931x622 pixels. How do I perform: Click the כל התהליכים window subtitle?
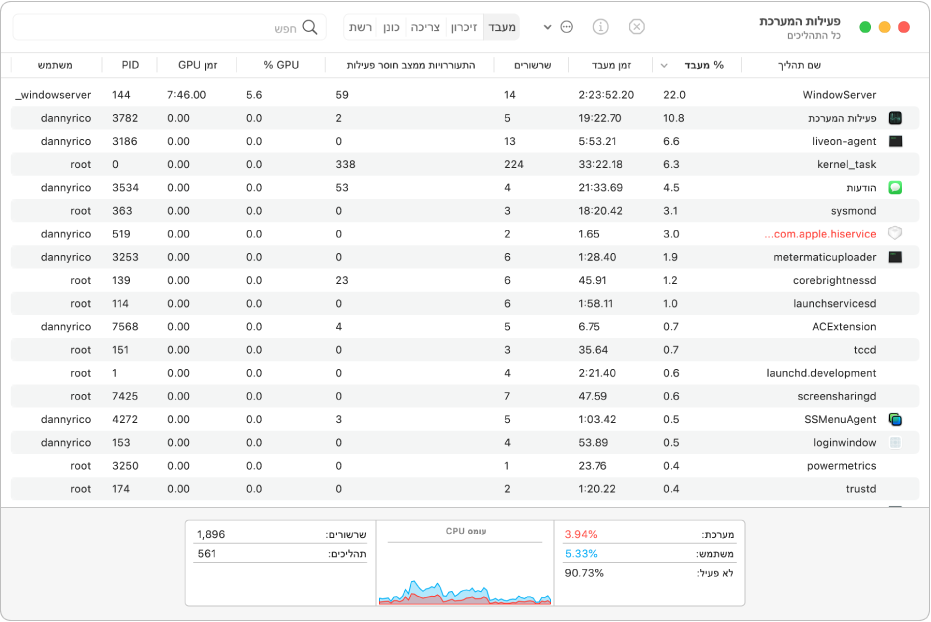click(x=813, y=36)
